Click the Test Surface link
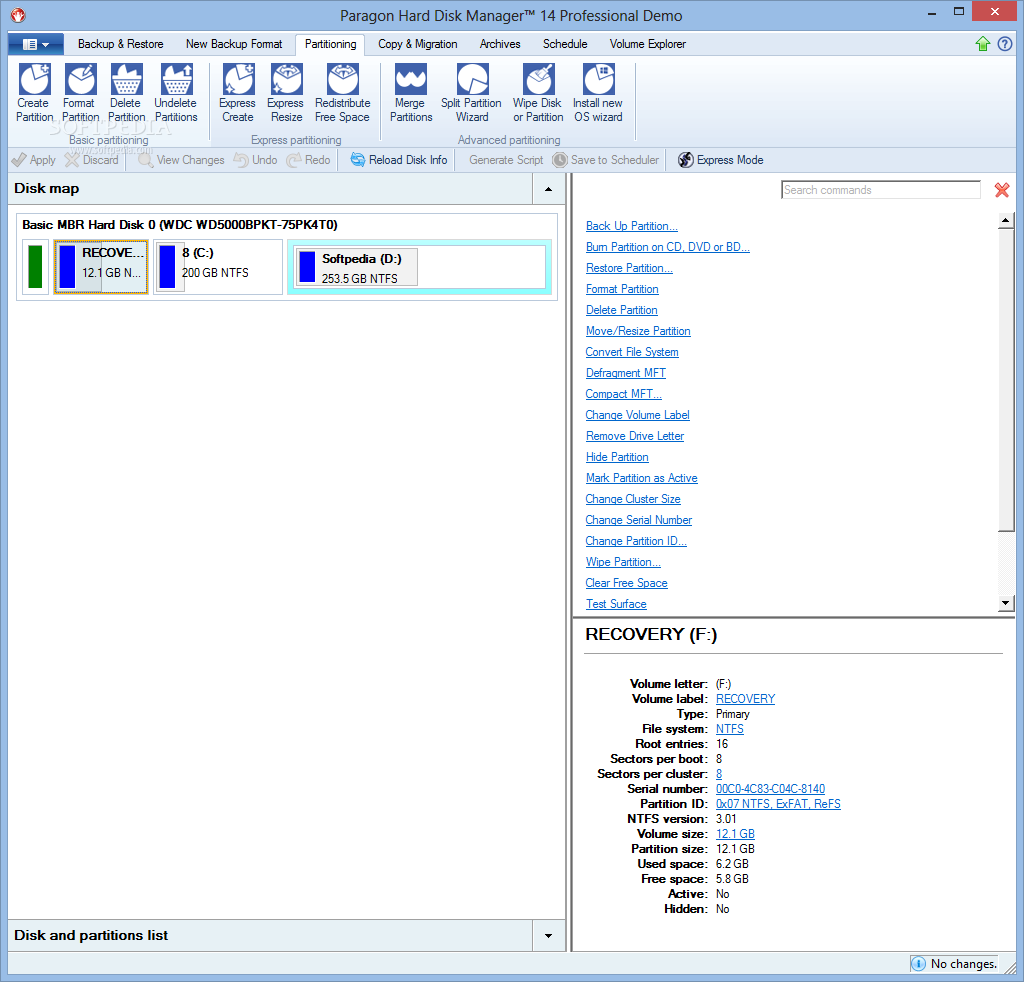The image size is (1024, 982). point(616,604)
